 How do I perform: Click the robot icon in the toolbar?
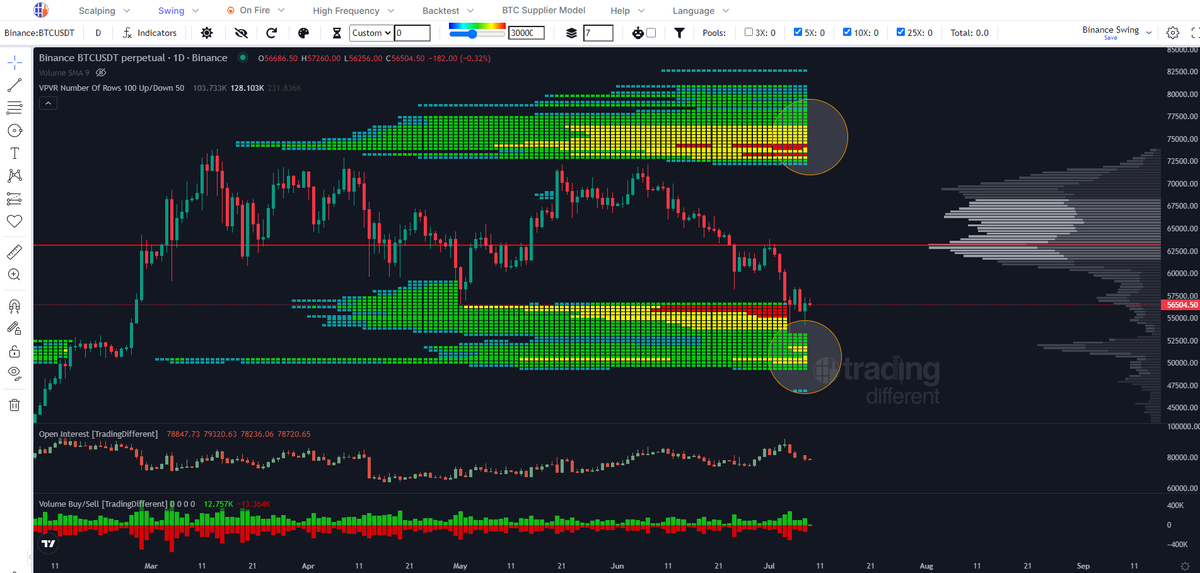tap(639, 33)
